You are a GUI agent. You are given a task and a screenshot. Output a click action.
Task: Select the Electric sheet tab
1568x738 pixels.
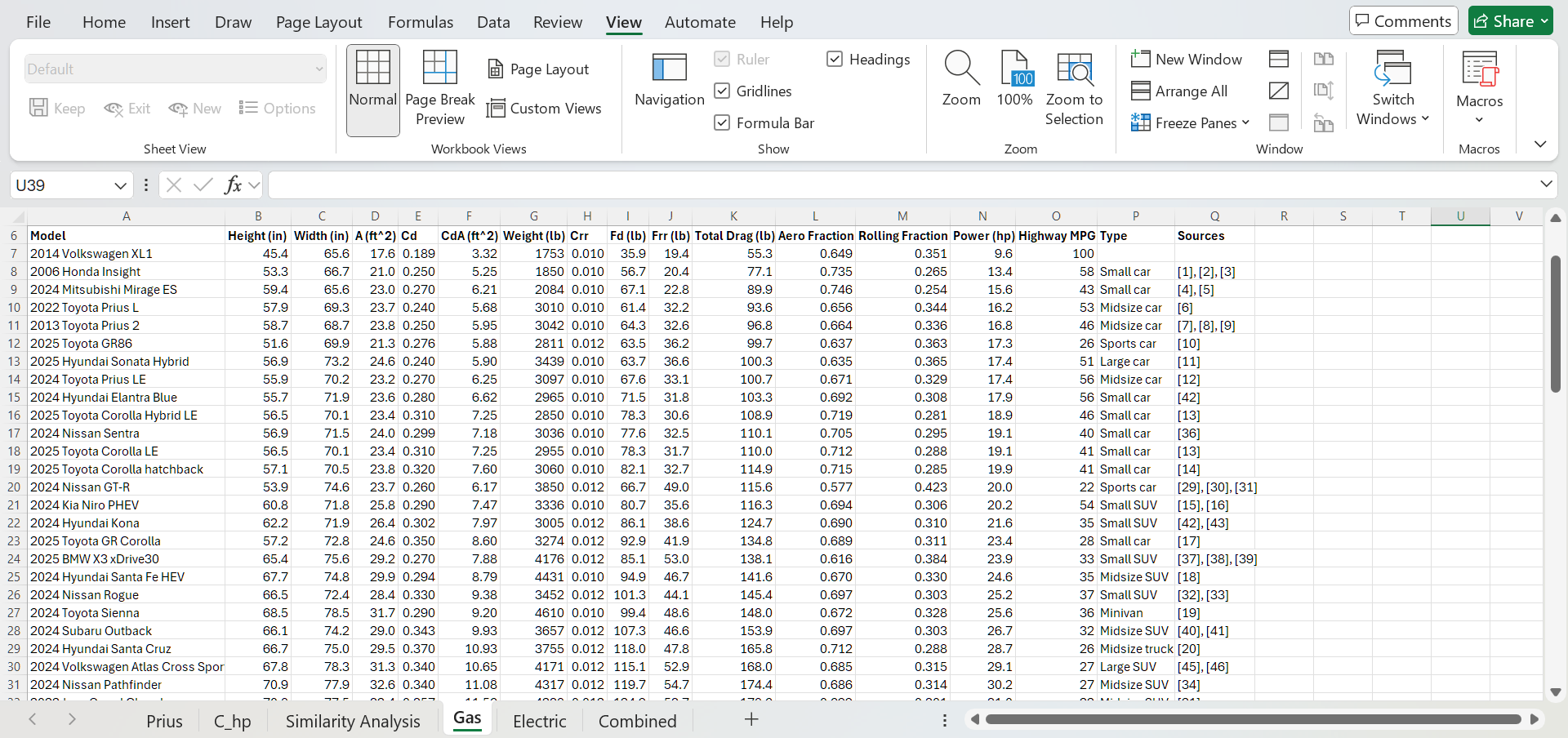click(x=539, y=721)
